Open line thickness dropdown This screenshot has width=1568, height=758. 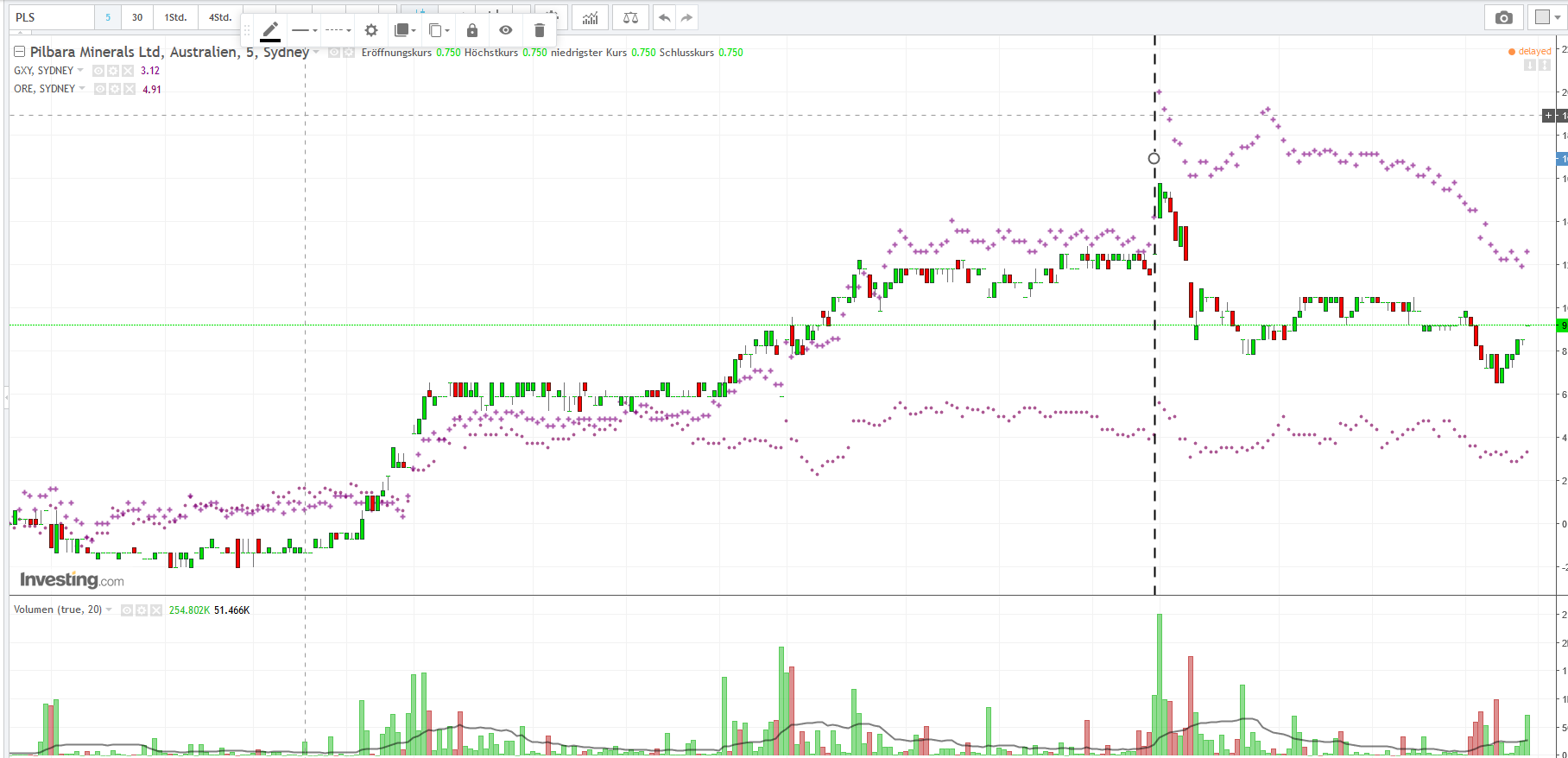304,30
